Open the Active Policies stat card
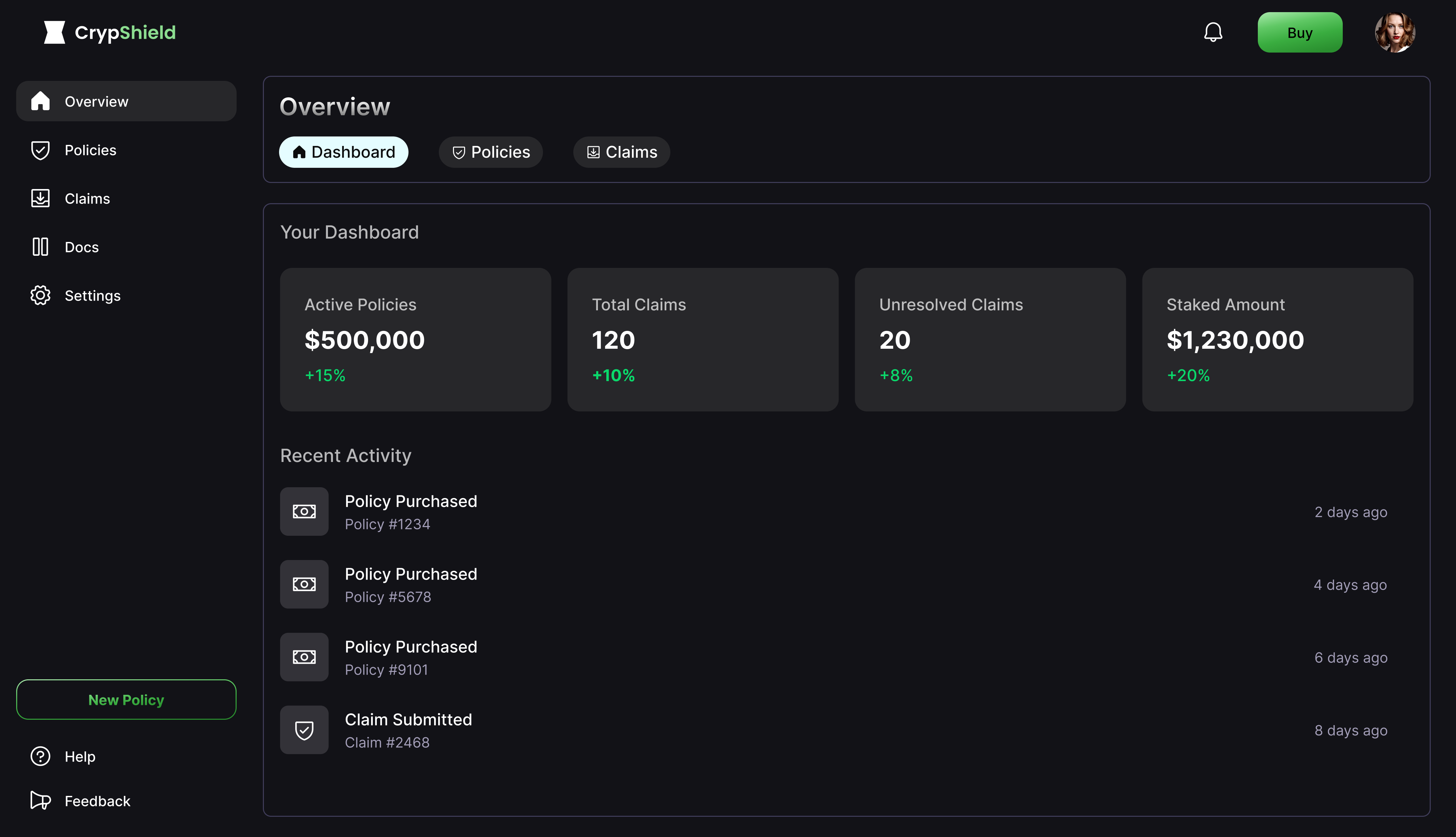The width and height of the screenshot is (1456, 837). [x=415, y=339]
